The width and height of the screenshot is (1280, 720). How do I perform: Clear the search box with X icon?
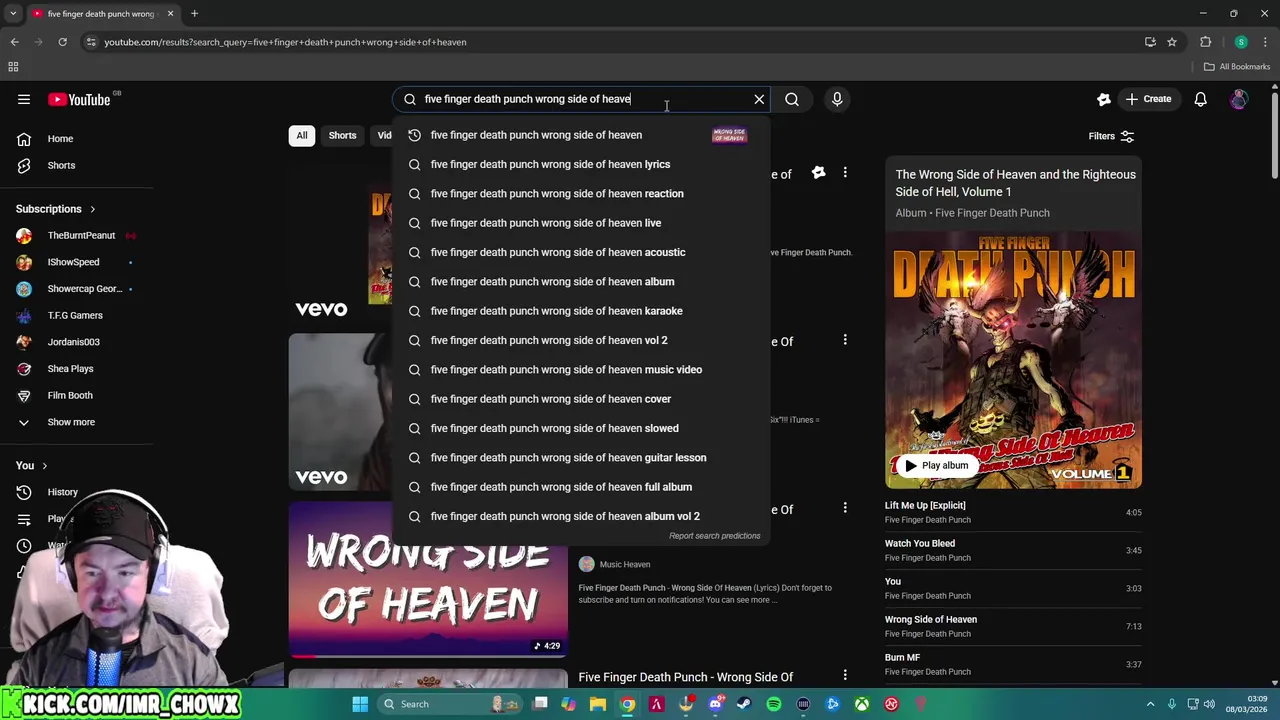pyautogui.click(x=759, y=99)
